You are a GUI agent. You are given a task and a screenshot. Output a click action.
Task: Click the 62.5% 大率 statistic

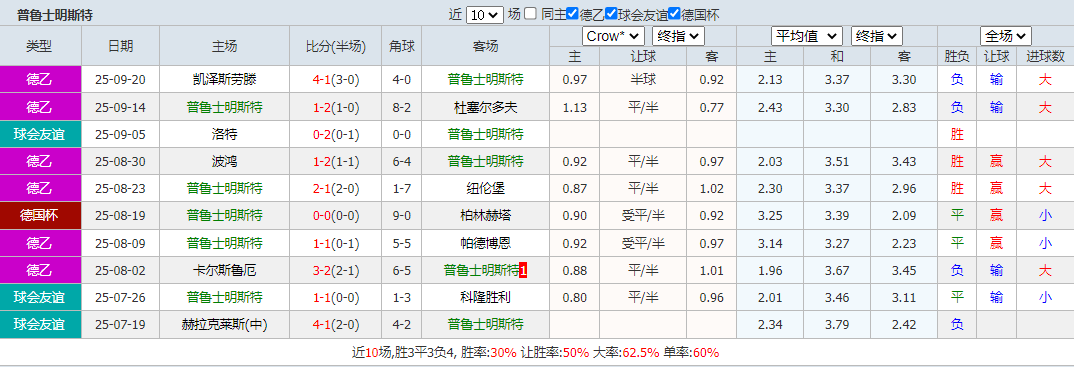[641, 353]
